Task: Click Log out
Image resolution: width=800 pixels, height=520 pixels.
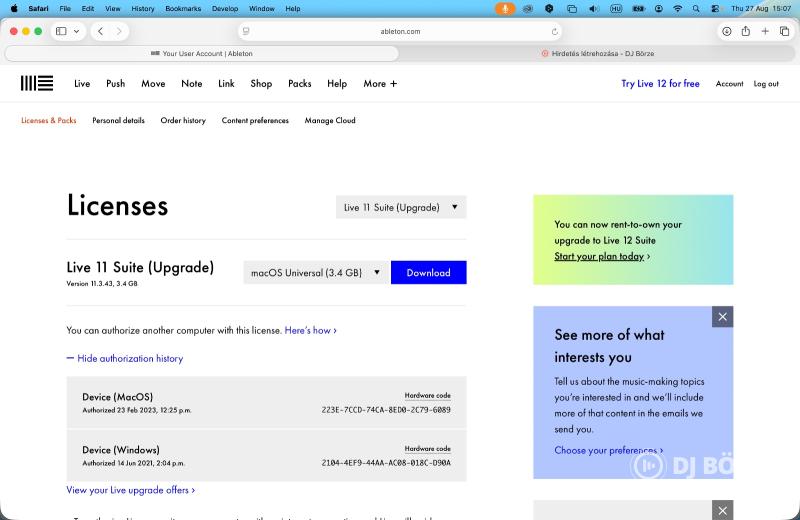Action: pyautogui.click(x=766, y=84)
